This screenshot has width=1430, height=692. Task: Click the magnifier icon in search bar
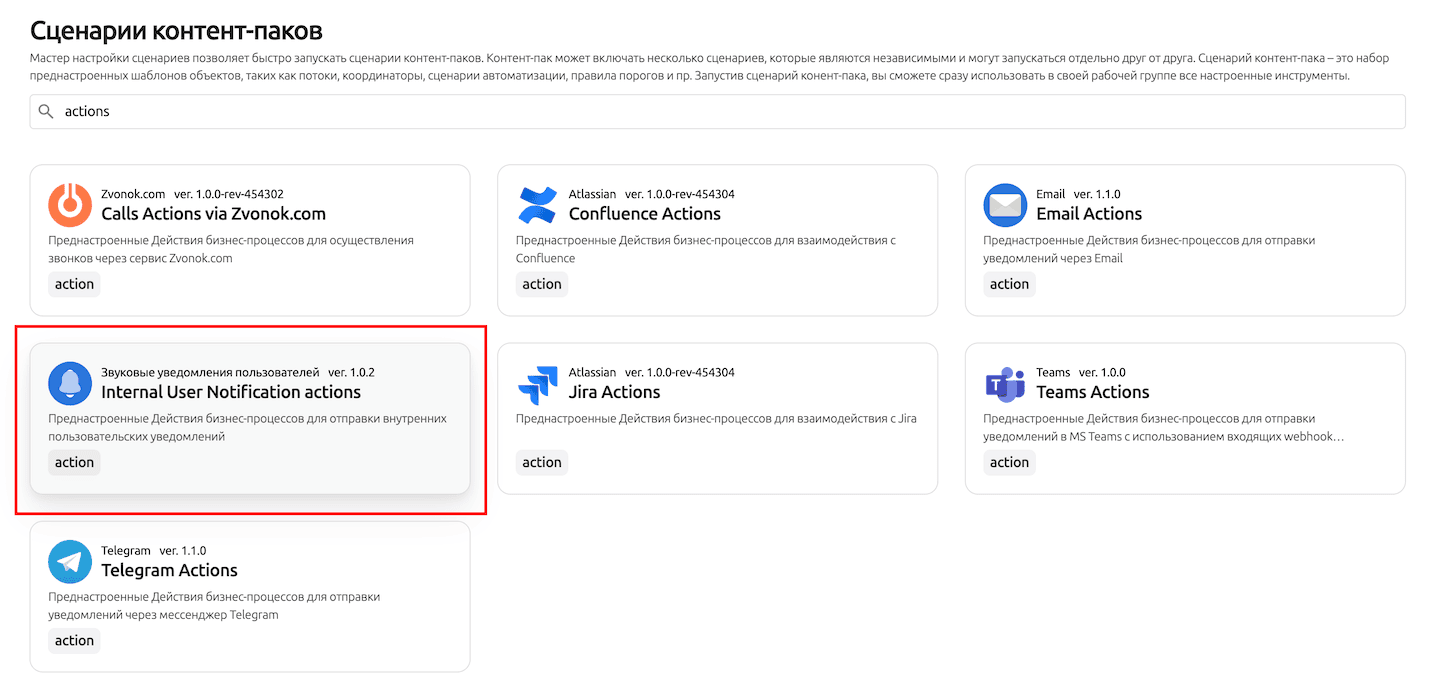coord(46,112)
